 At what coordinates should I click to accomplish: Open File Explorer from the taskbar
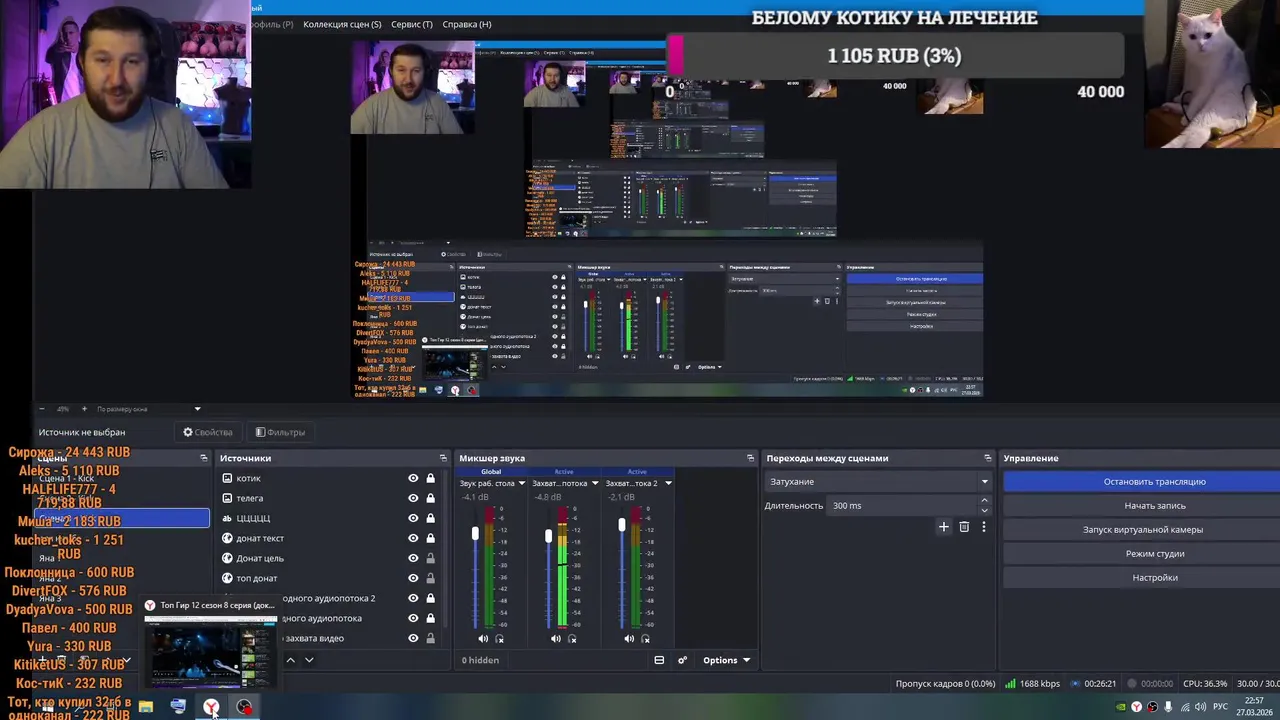click(x=146, y=707)
